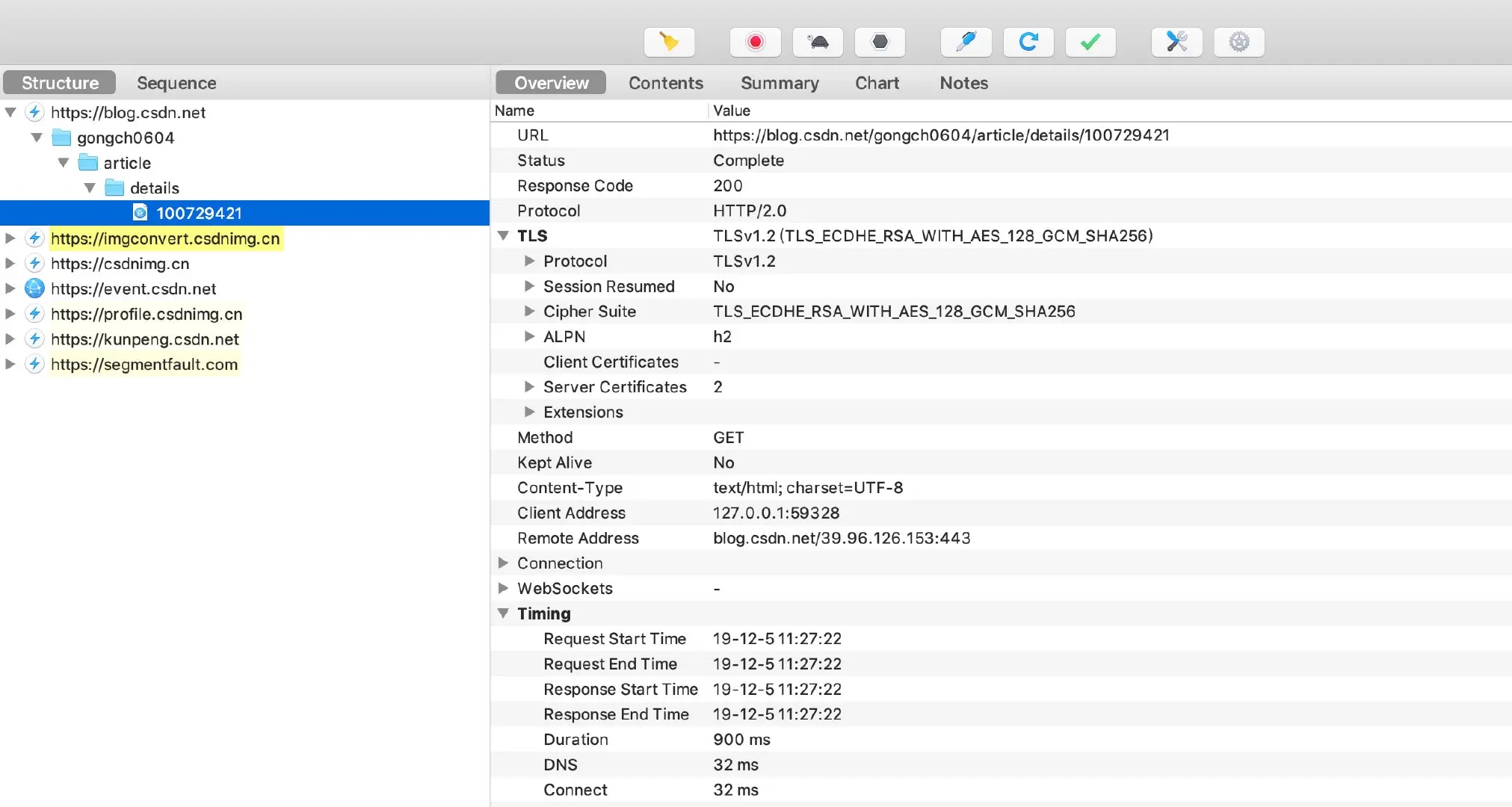Collapse the https://blog.csdn.net host node
Viewport: 1512px width, 807px height.
(10, 112)
